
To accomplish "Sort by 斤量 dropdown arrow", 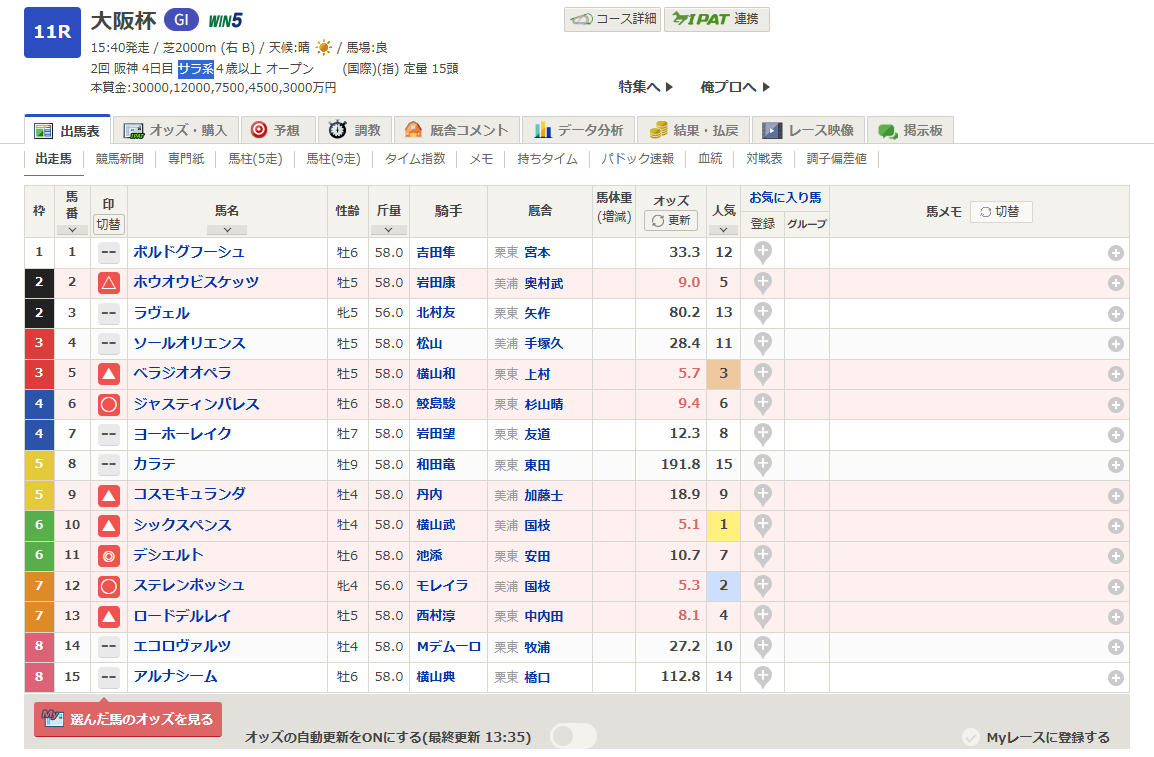I will click(389, 230).
